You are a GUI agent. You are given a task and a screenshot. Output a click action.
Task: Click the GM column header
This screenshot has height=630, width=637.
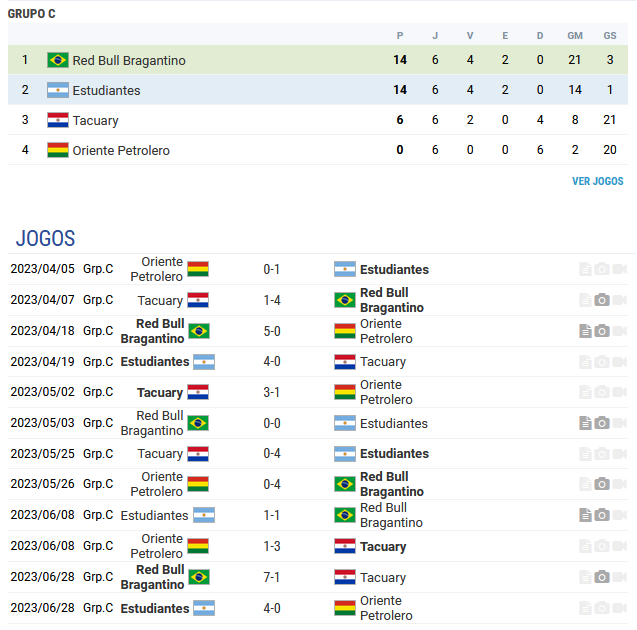[x=575, y=35]
